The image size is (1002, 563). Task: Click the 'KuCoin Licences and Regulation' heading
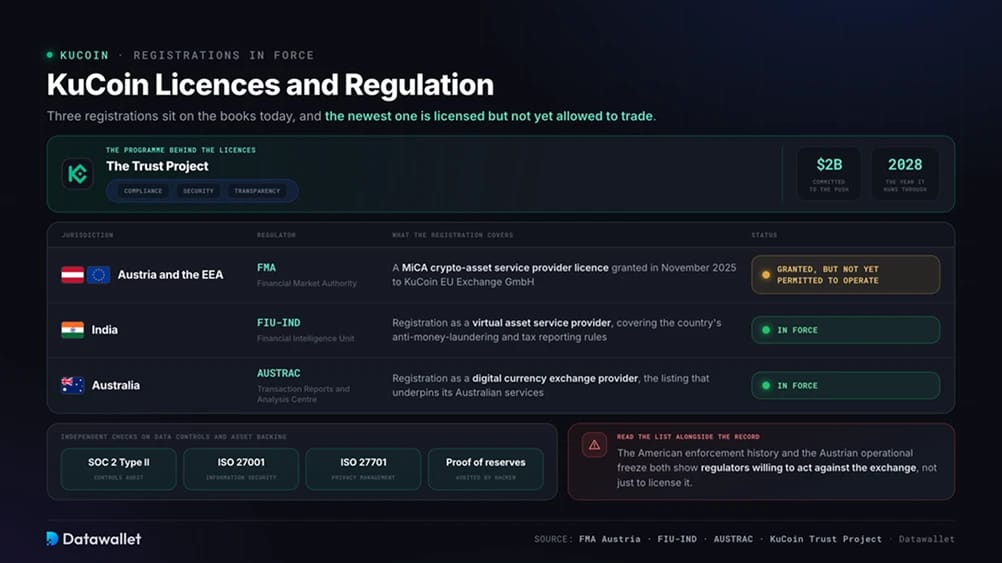pos(270,85)
